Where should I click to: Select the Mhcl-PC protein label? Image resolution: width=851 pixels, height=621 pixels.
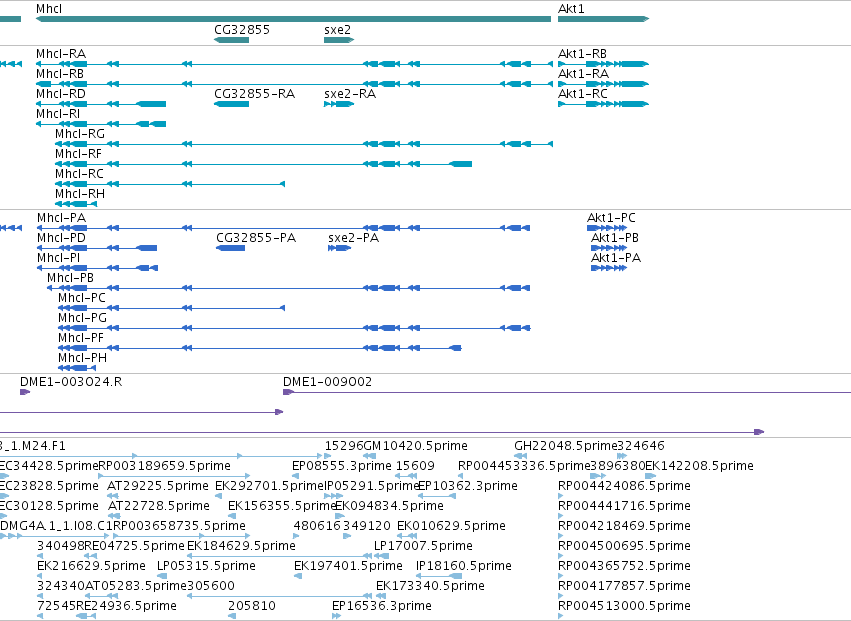tap(82, 298)
